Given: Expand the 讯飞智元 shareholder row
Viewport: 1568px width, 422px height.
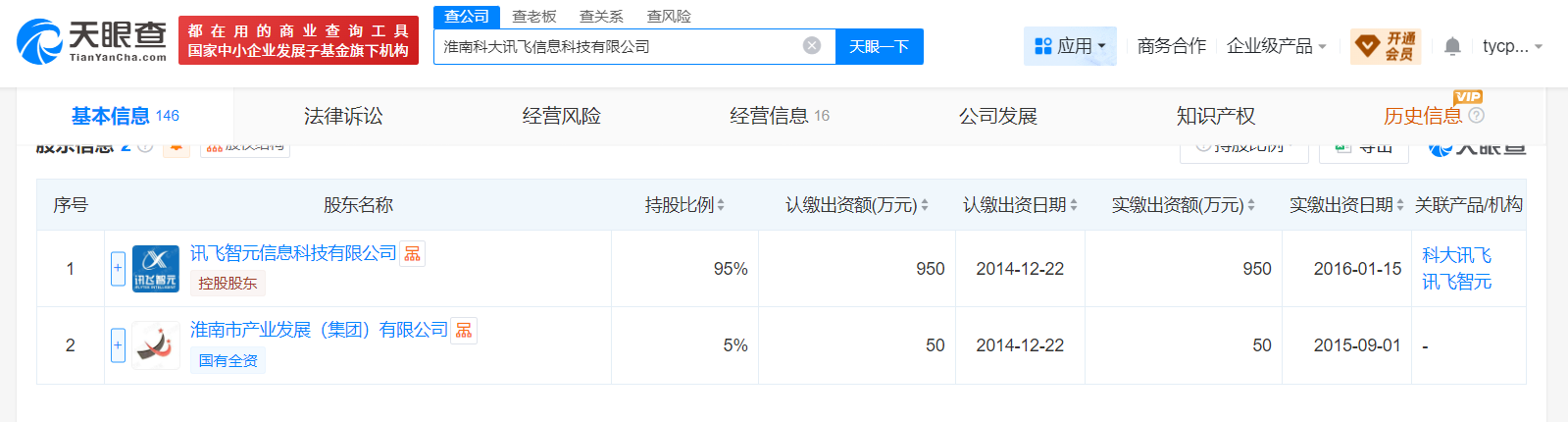Looking at the screenshot, I should 118,268.
